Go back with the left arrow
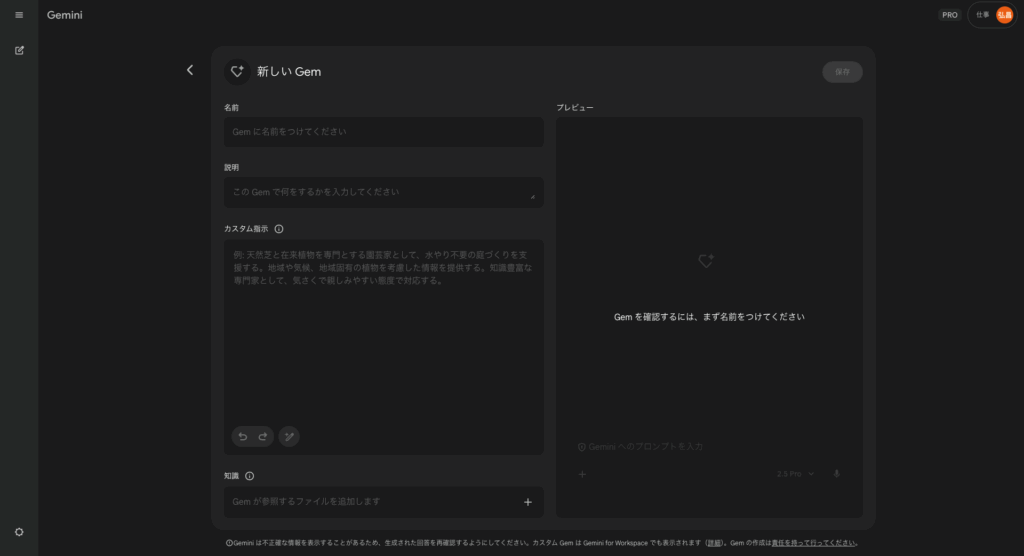 pos(190,70)
